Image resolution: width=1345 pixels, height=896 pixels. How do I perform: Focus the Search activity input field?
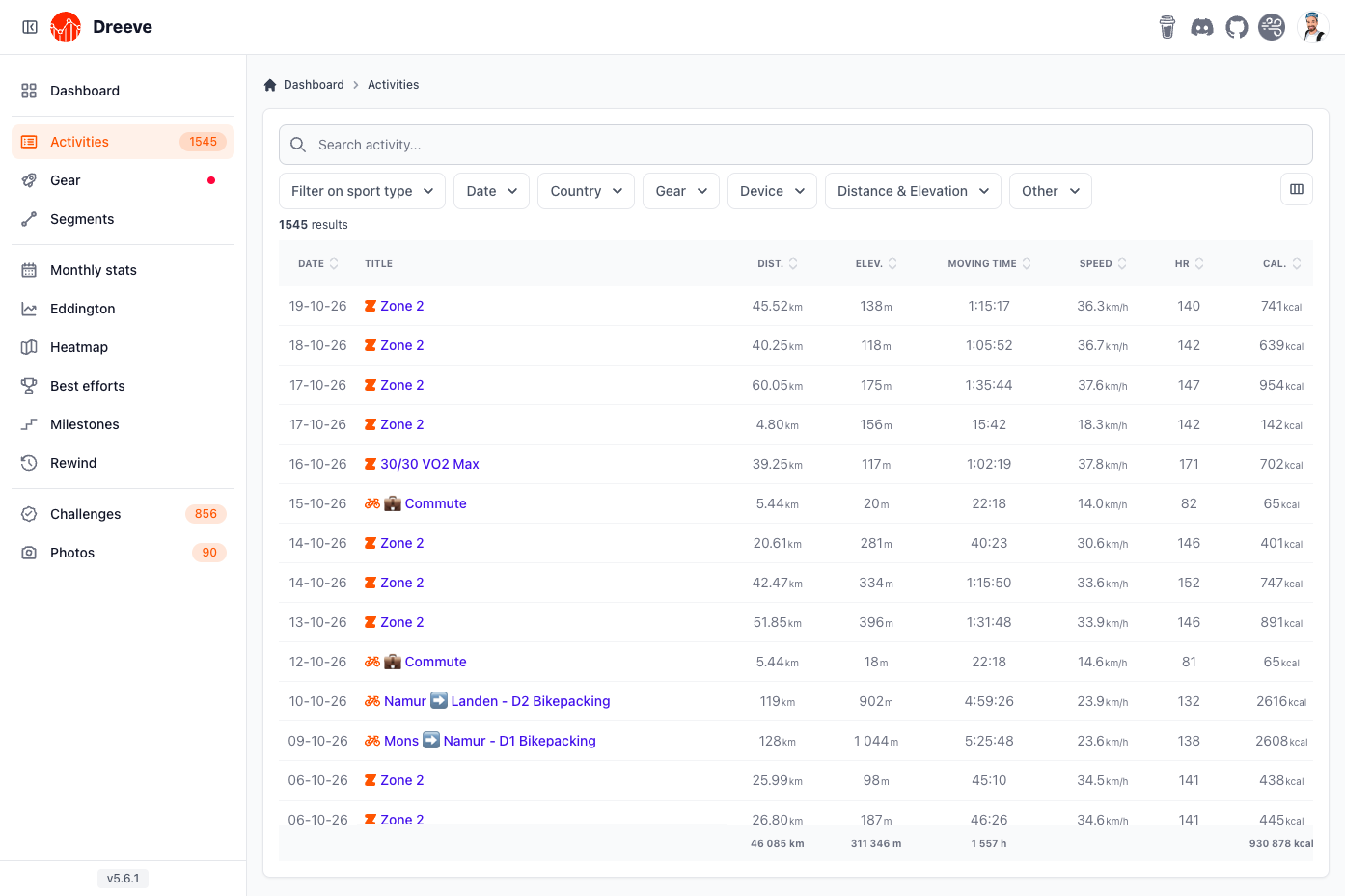click(x=796, y=145)
